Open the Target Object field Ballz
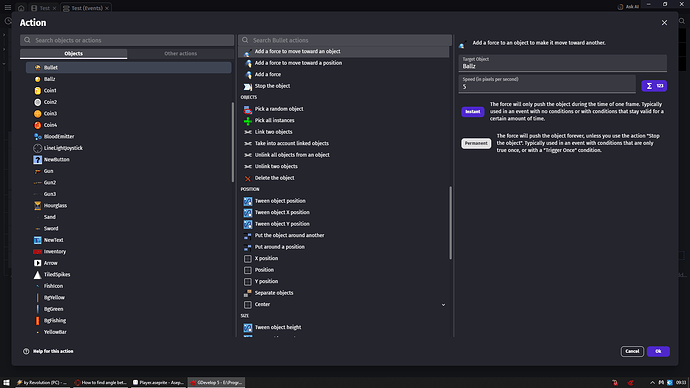 pos(562,63)
